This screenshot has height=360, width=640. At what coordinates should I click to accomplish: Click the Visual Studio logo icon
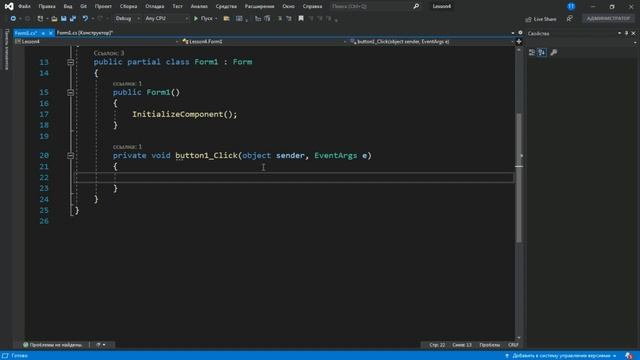[x=9, y=6]
